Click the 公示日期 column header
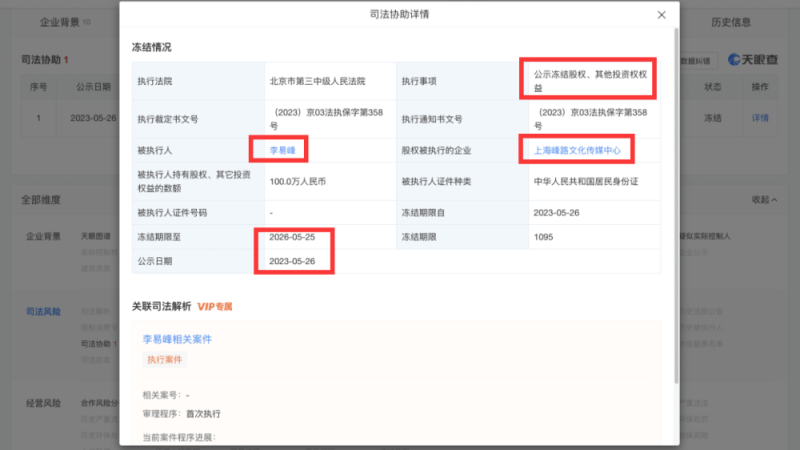800x450 pixels. point(92,87)
